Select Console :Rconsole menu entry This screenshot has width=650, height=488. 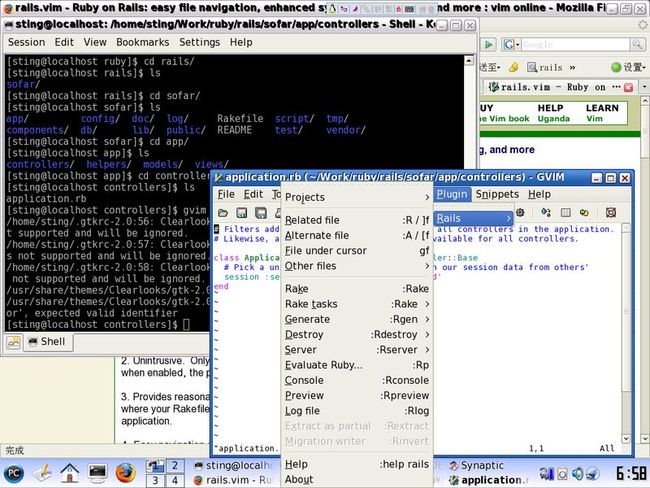[x=357, y=381]
